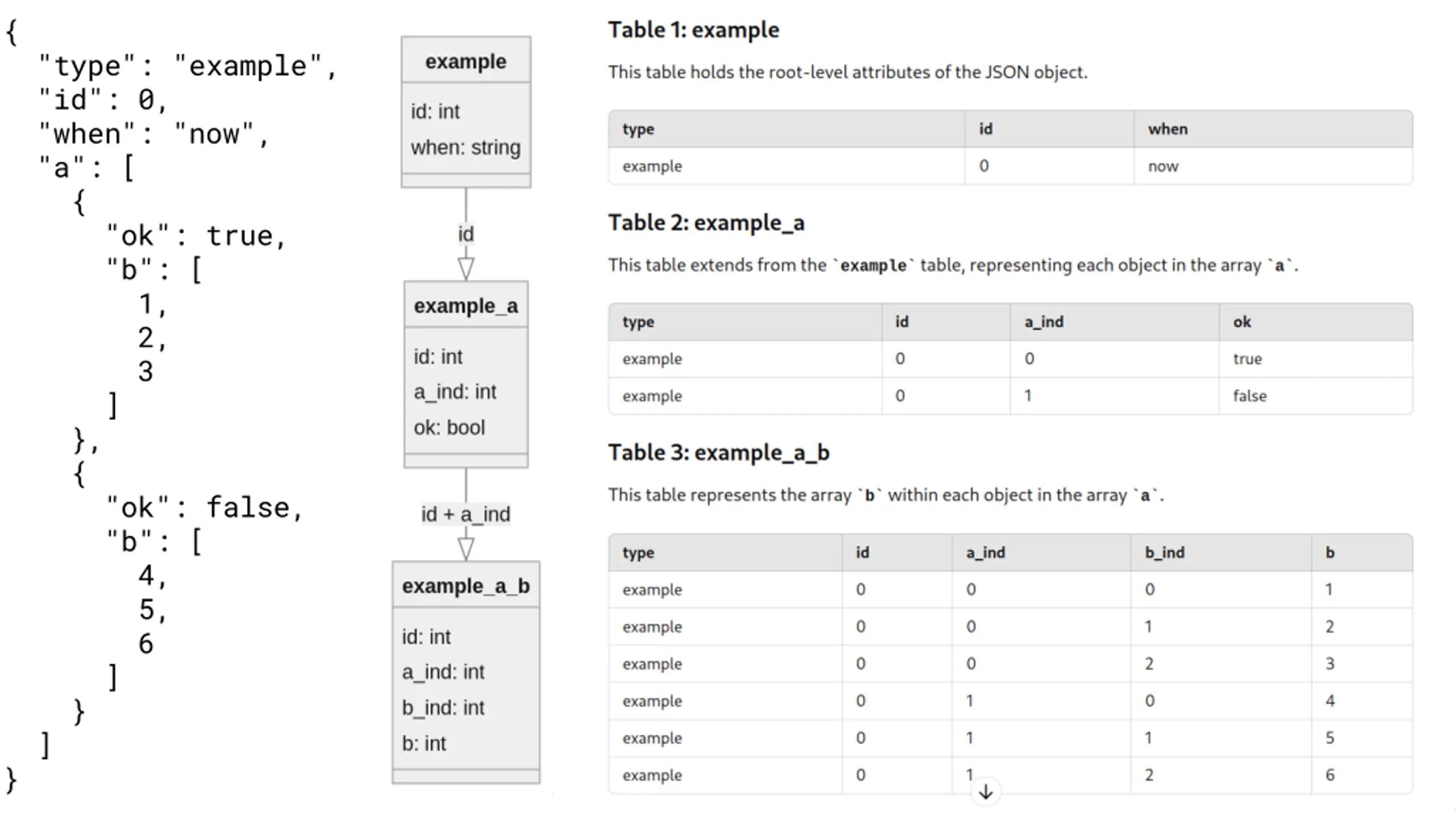
Task: Click the 'false' cell in Table 2
Action: pos(1250,396)
